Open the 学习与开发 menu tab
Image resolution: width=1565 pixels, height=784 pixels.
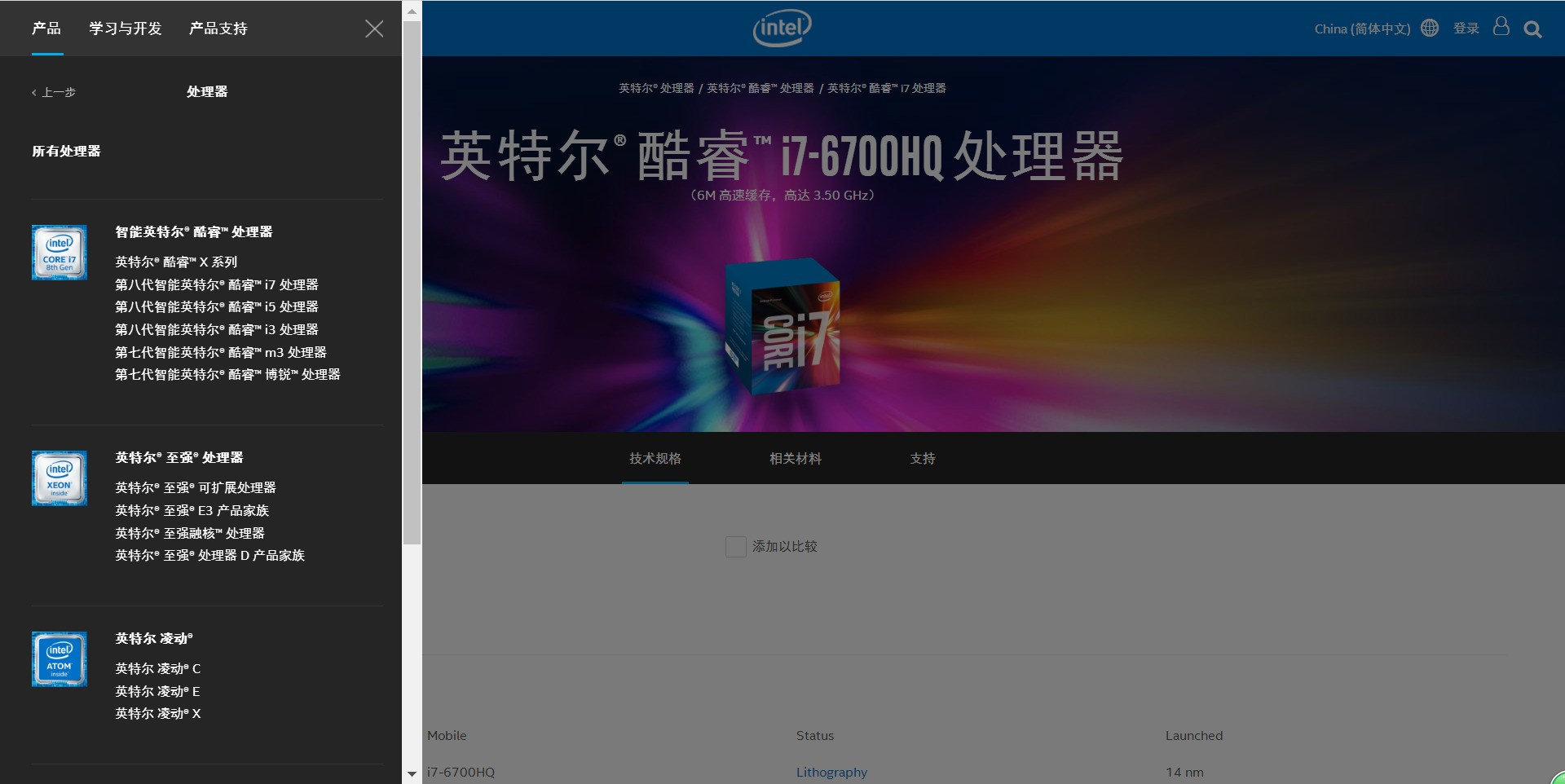pyautogui.click(x=126, y=29)
